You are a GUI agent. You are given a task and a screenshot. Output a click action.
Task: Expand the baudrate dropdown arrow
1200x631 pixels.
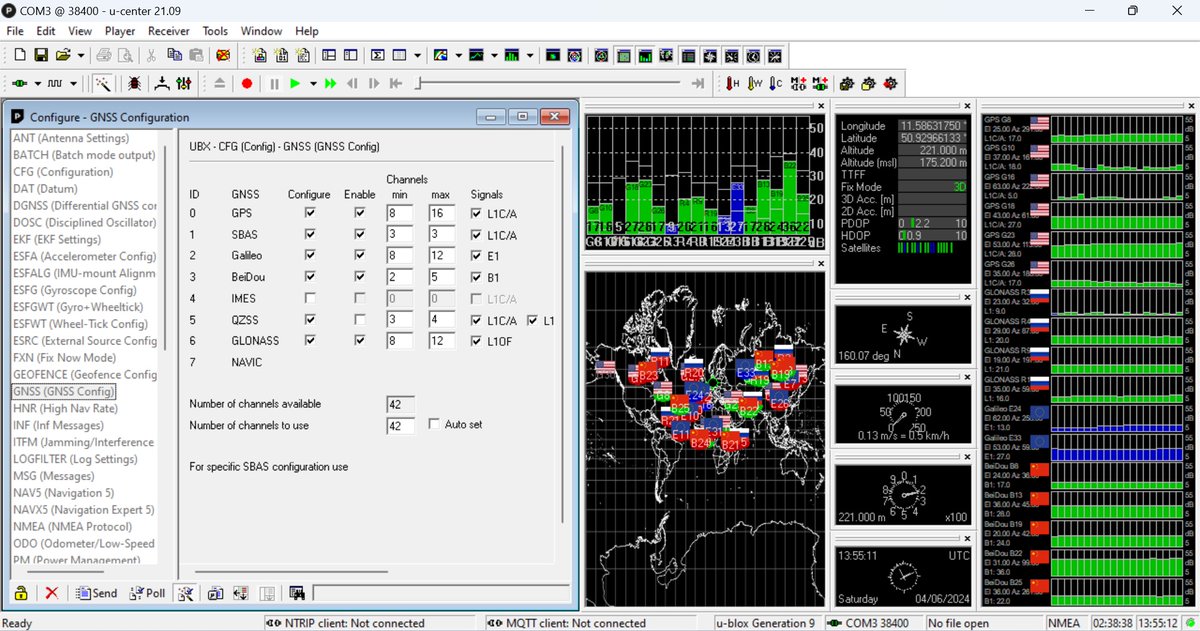(x=75, y=84)
